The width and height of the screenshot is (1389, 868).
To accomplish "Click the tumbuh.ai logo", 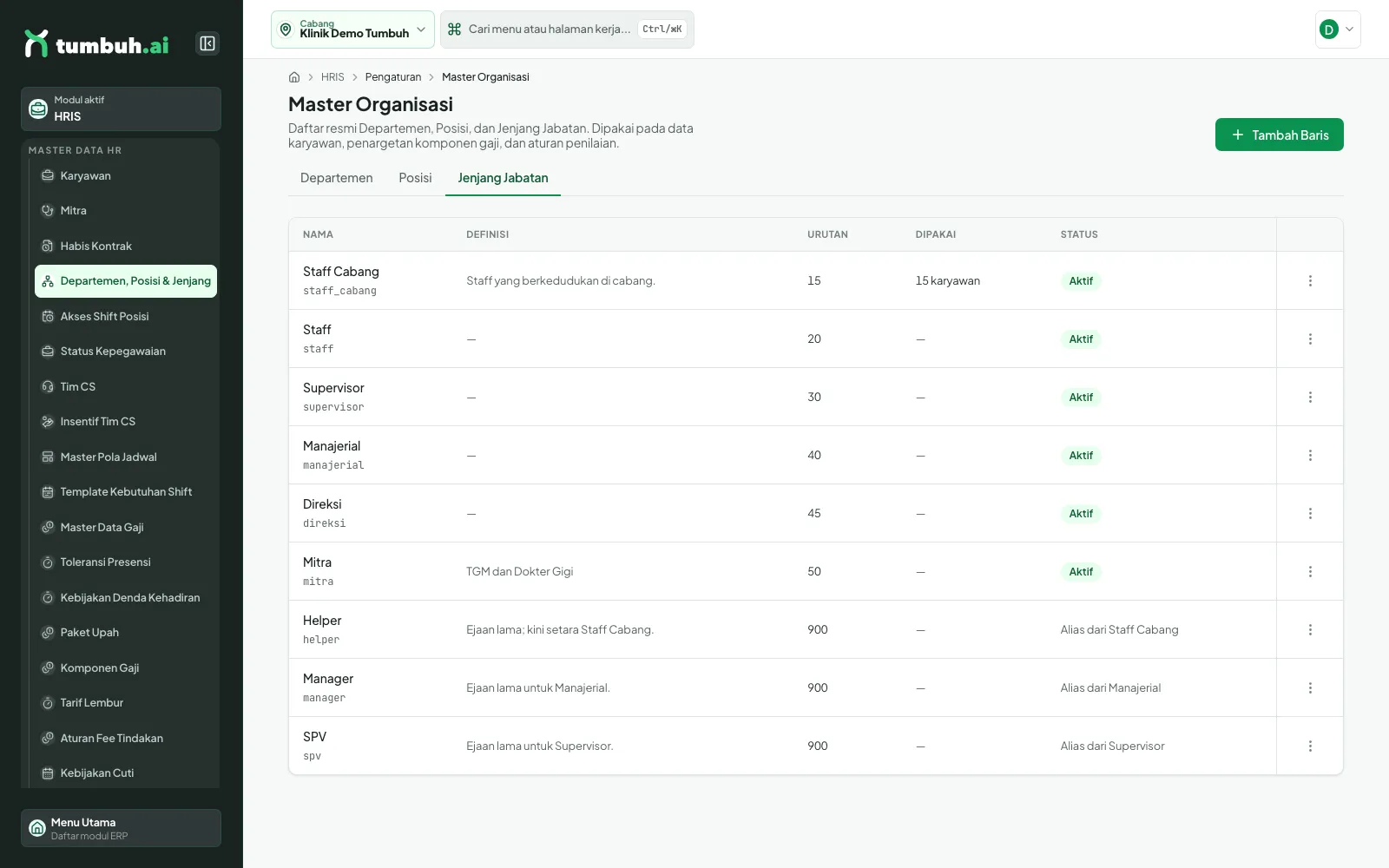I will (x=96, y=43).
